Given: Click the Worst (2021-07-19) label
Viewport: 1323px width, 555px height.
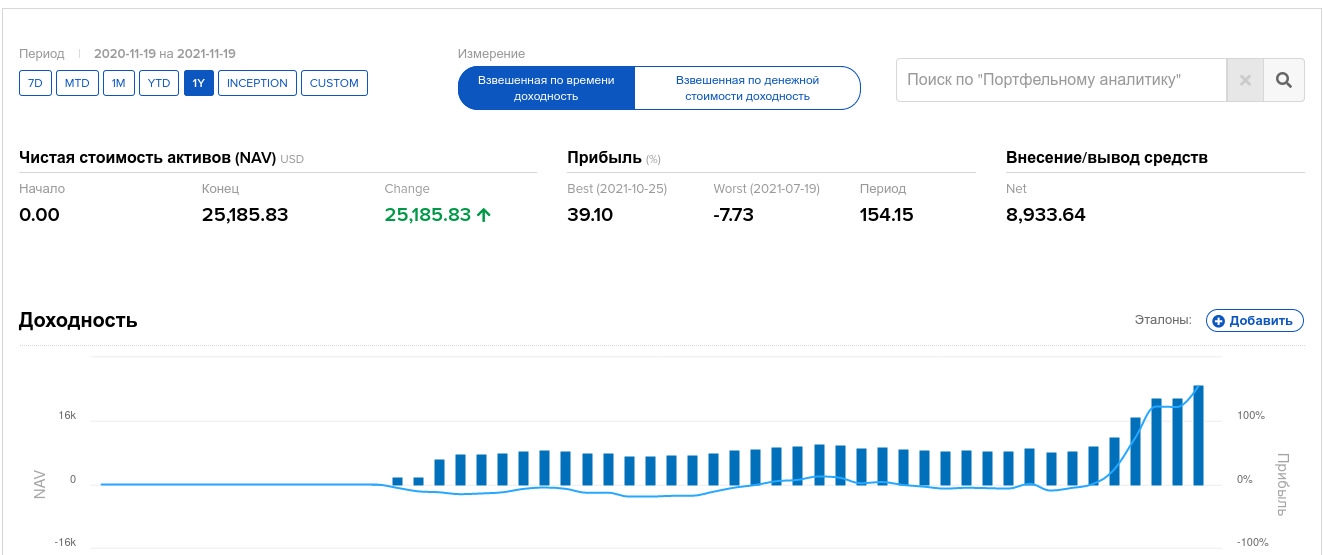Looking at the screenshot, I should tap(767, 189).
